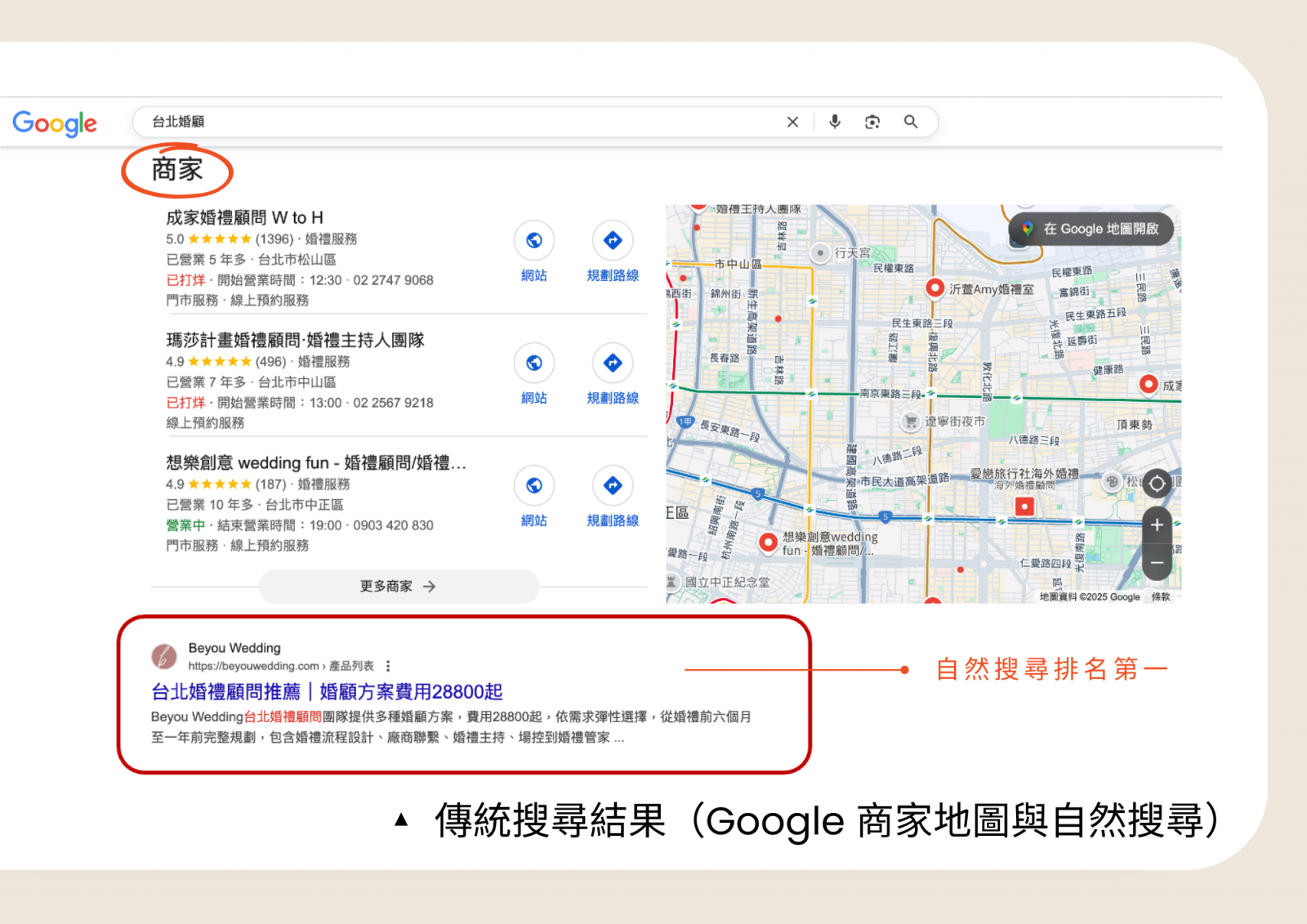Viewport: 1307px width, 924px height.
Task: Start voice search with microphone icon
Action: coord(834,122)
